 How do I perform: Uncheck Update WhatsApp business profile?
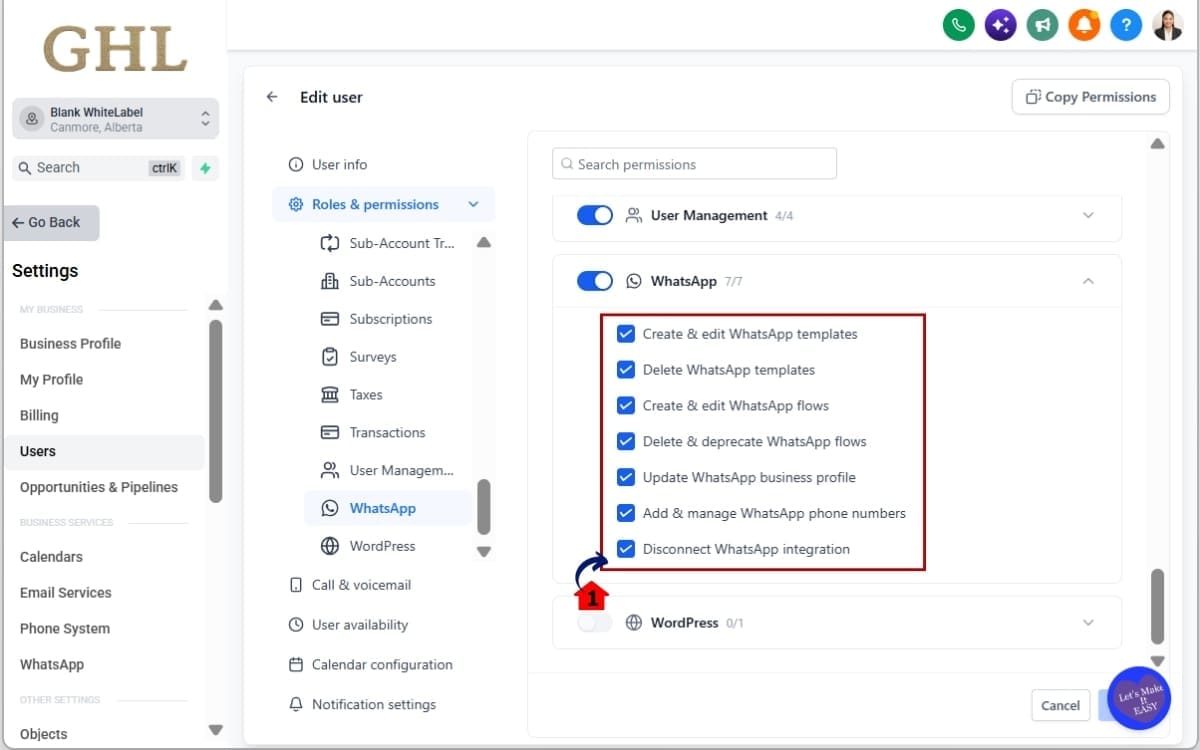(626, 477)
